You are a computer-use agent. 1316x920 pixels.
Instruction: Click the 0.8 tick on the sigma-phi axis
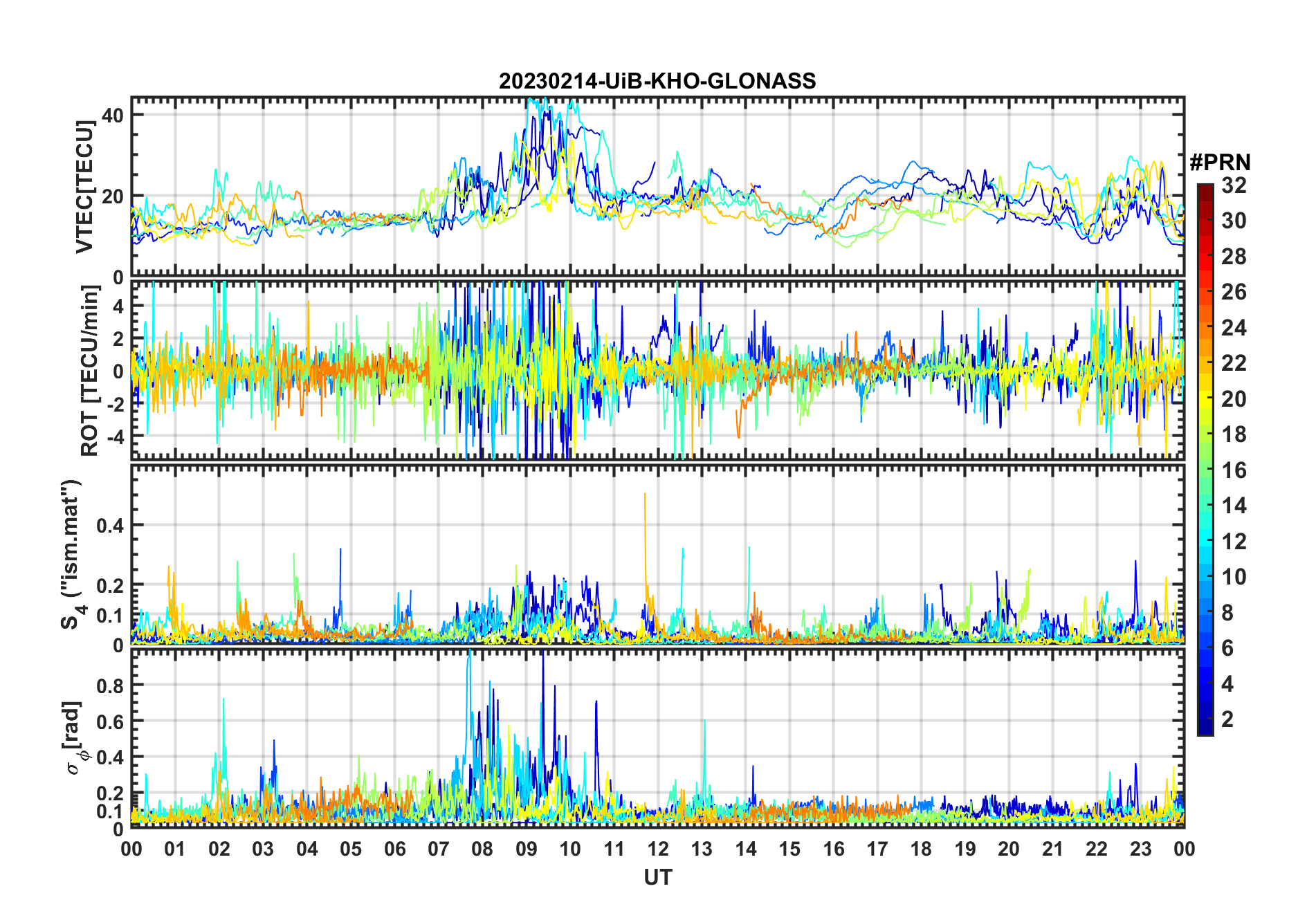pyautogui.click(x=109, y=686)
